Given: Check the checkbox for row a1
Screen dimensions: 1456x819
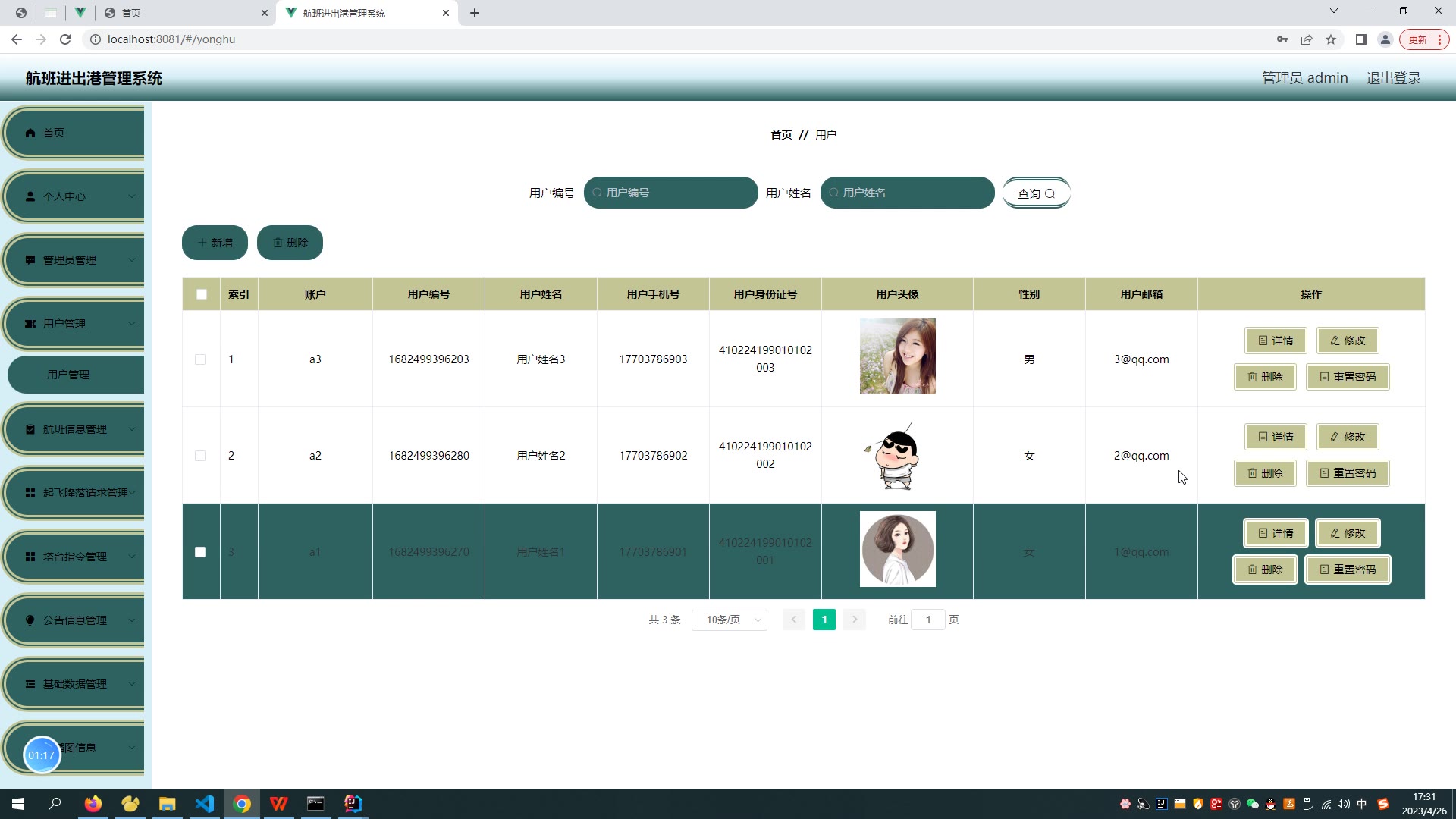Looking at the screenshot, I should tap(200, 552).
